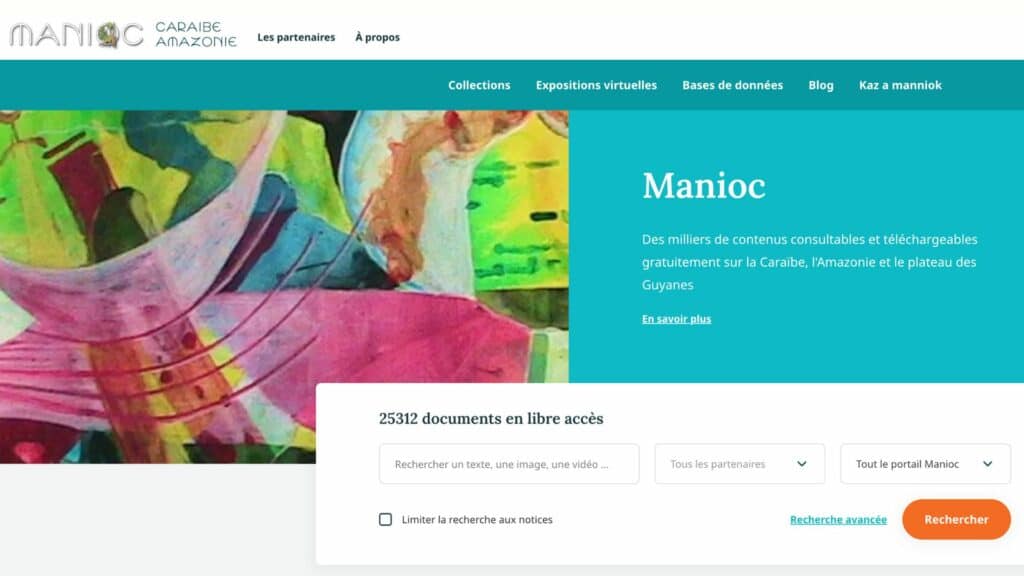Go to Bases de données
This screenshot has width=1024, height=576.
732,85
